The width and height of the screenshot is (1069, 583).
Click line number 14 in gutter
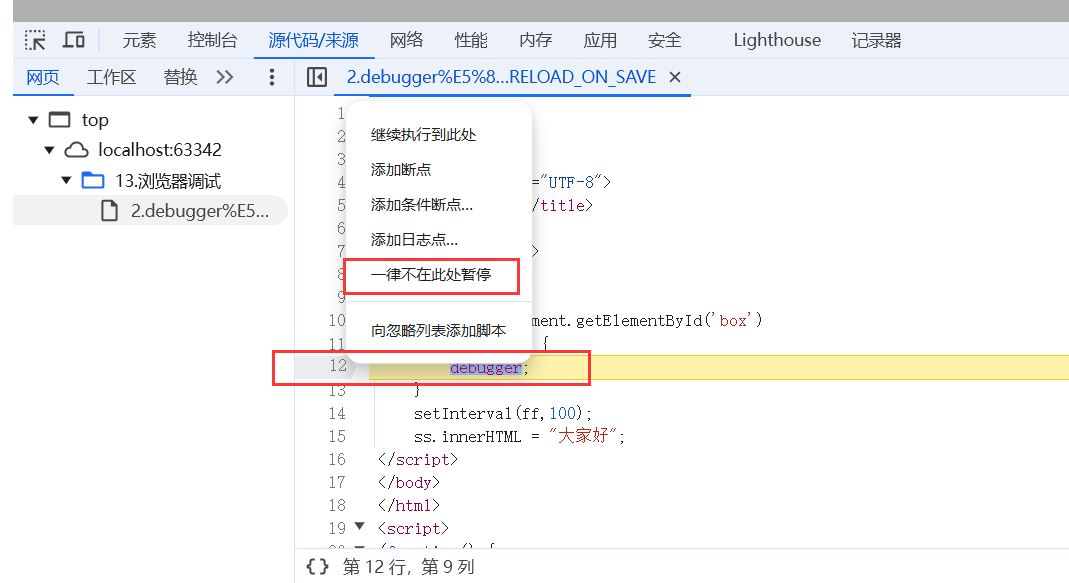click(x=337, y=413)
